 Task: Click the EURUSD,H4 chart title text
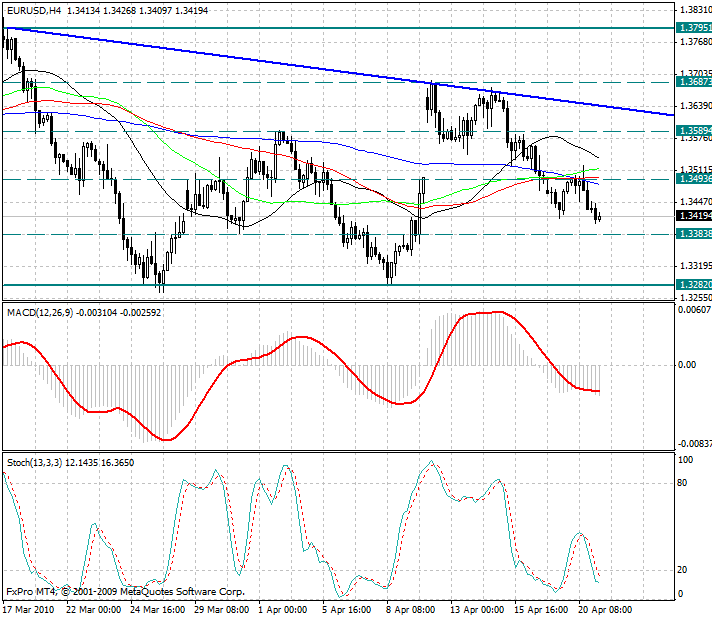(34, 10)
